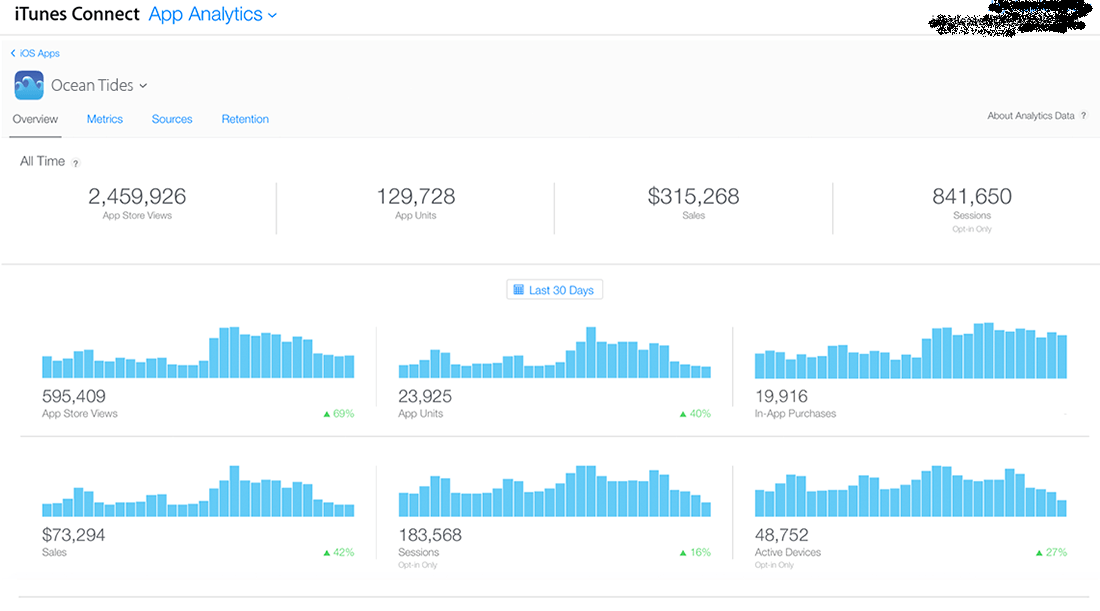Click the iTunes Connect title

pyautogui.click(x=77, y=14)
